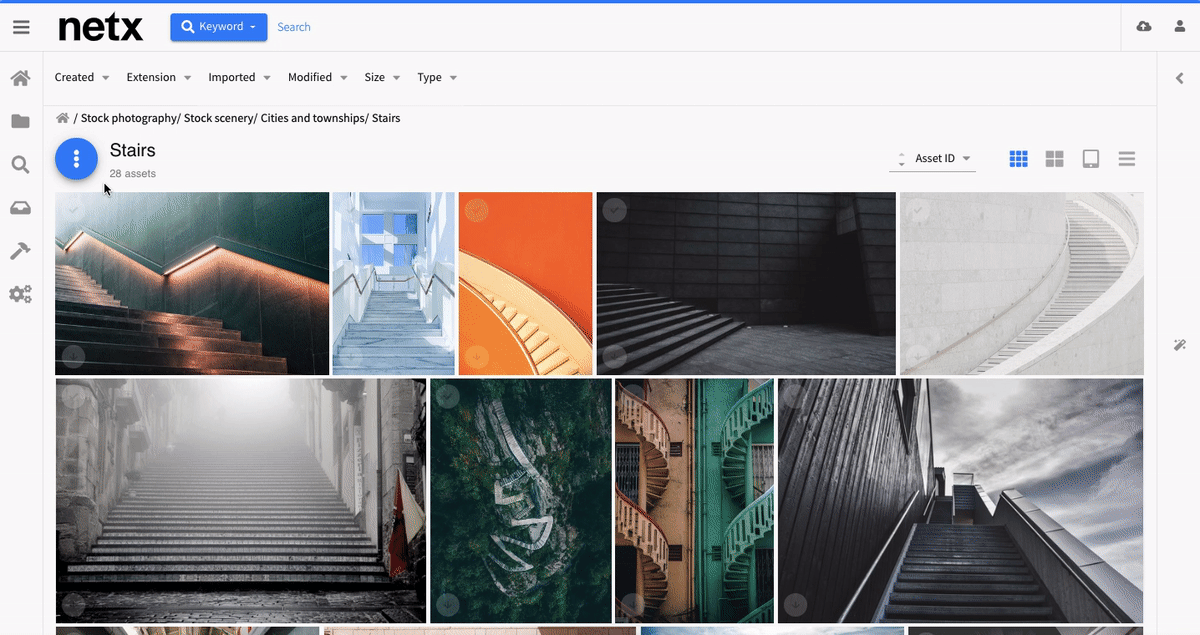
Task: Open the Keyword search type button
Action: coord(219,27)
